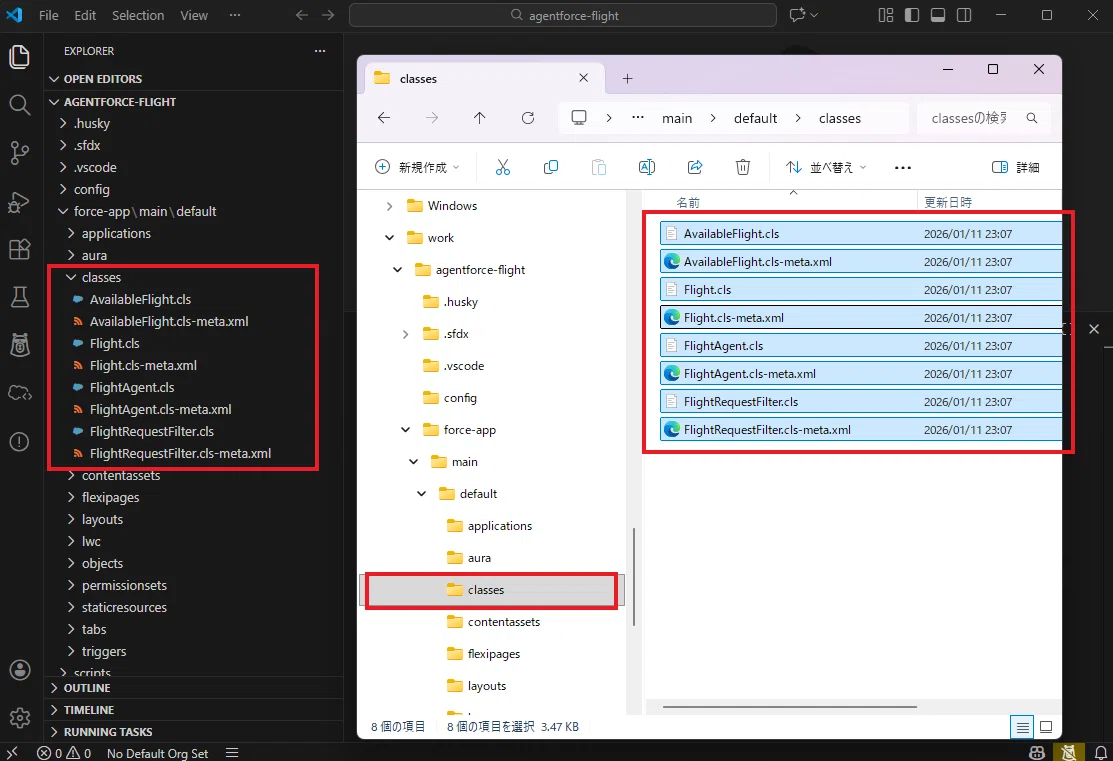Click the 名前 column header
The image size is (1113, 761).
pos(688,202)
